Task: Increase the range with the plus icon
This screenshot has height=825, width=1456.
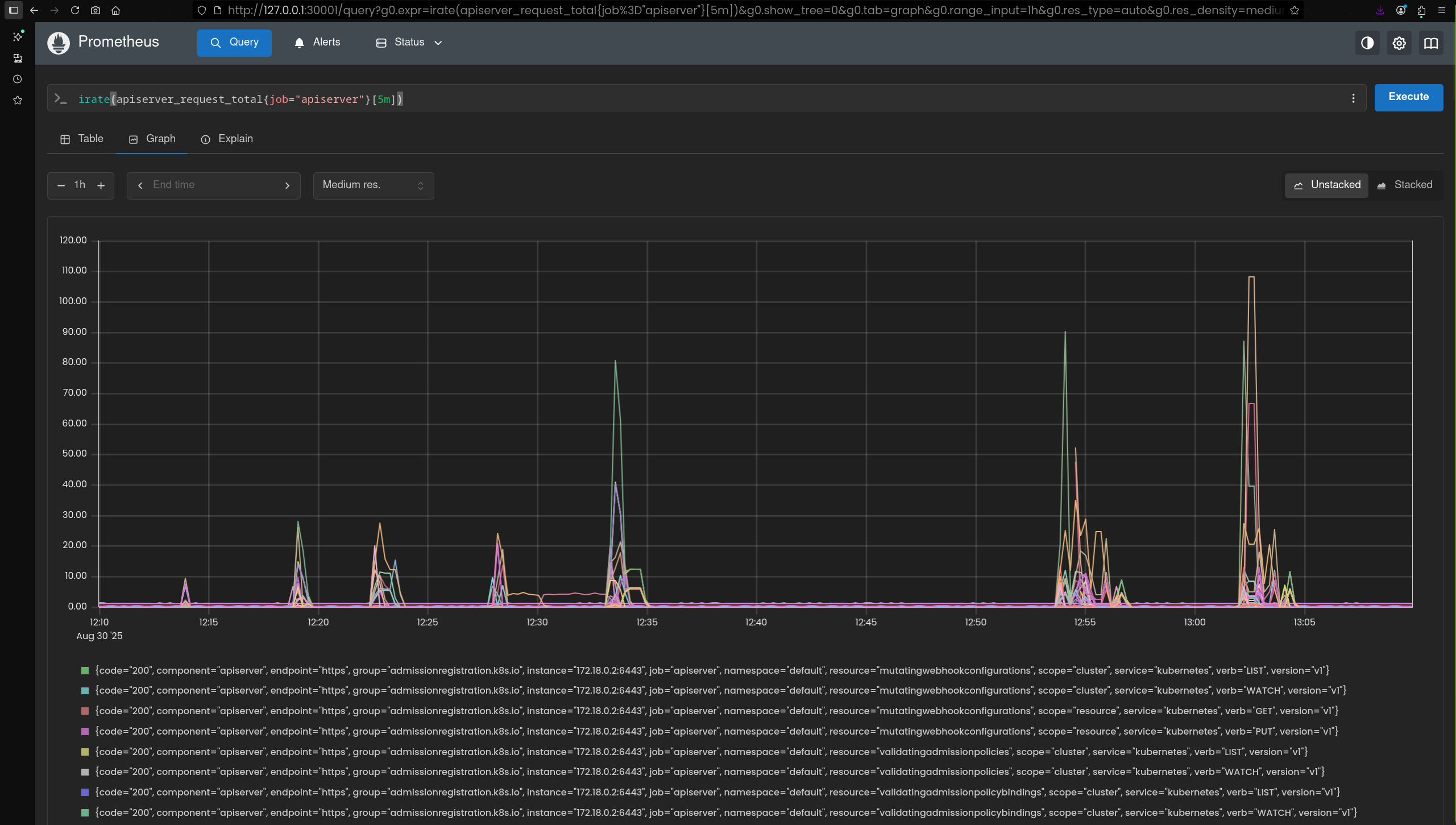Action: click(x=101, y=186)
